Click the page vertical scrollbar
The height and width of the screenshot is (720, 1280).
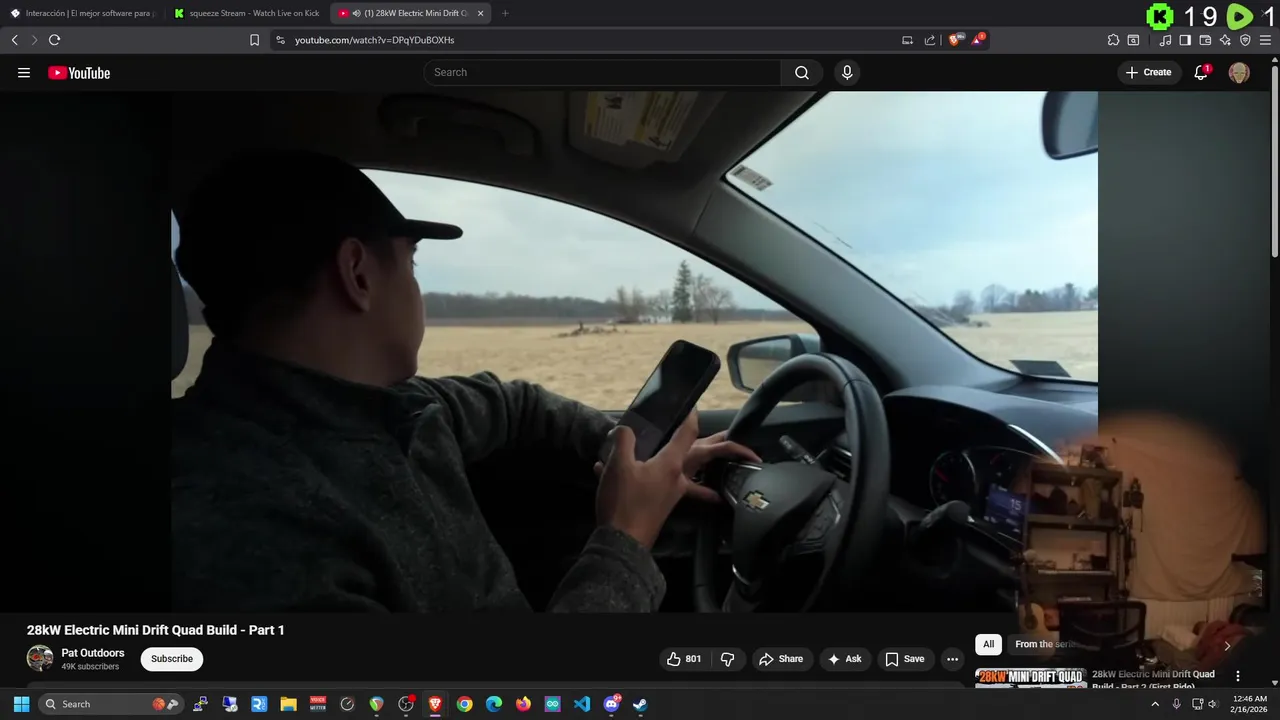(1274, 160)
